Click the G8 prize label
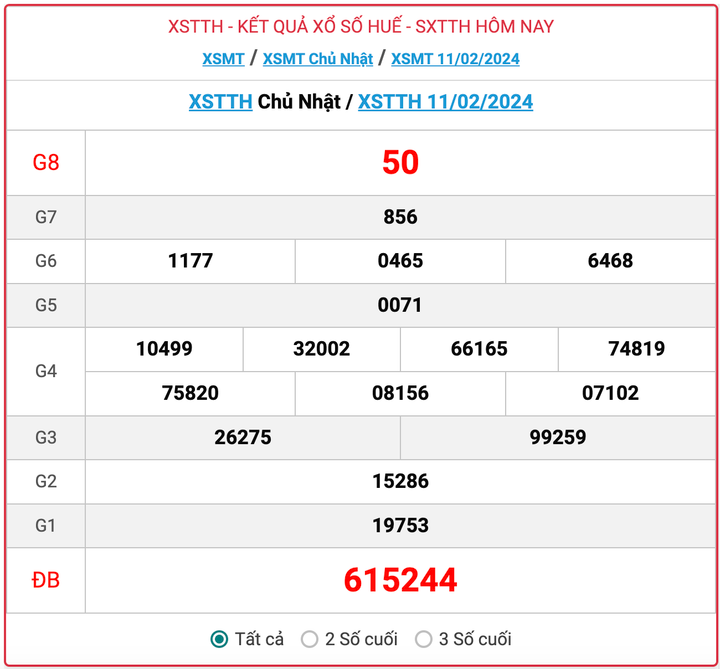720x669 pixels. [x=46, y=163]
